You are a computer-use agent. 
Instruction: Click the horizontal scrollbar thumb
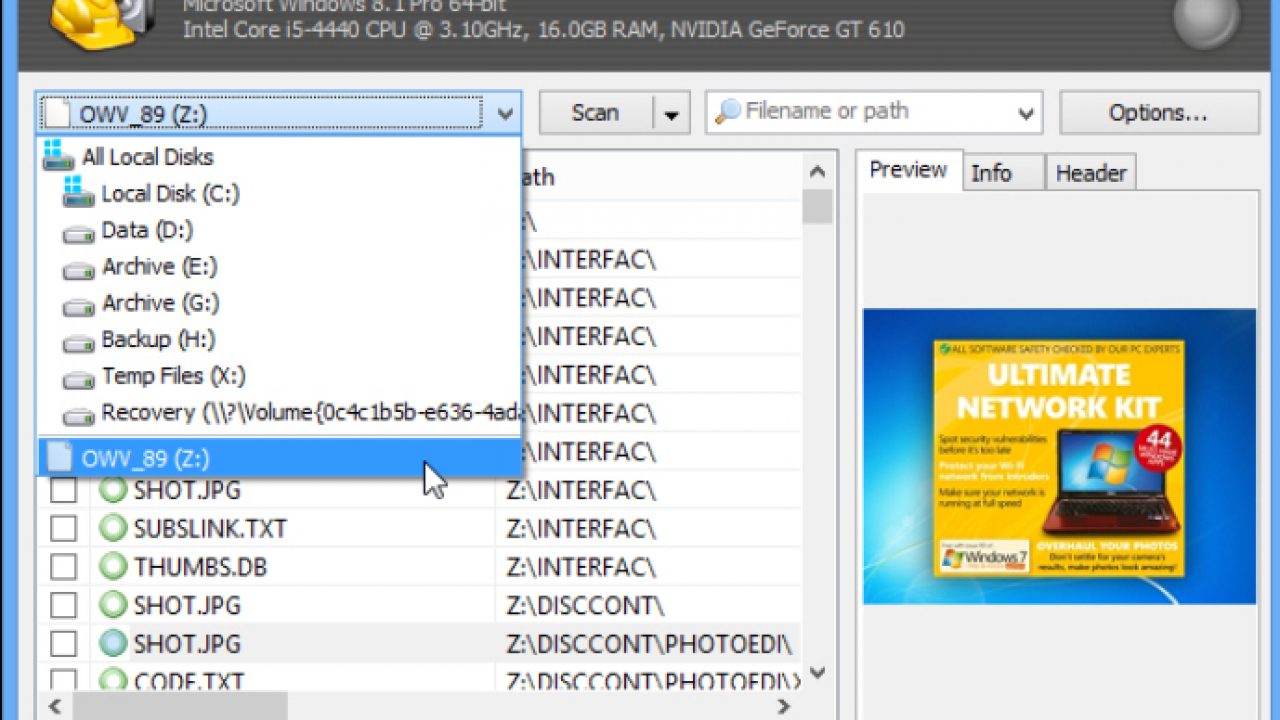[180, 706]
